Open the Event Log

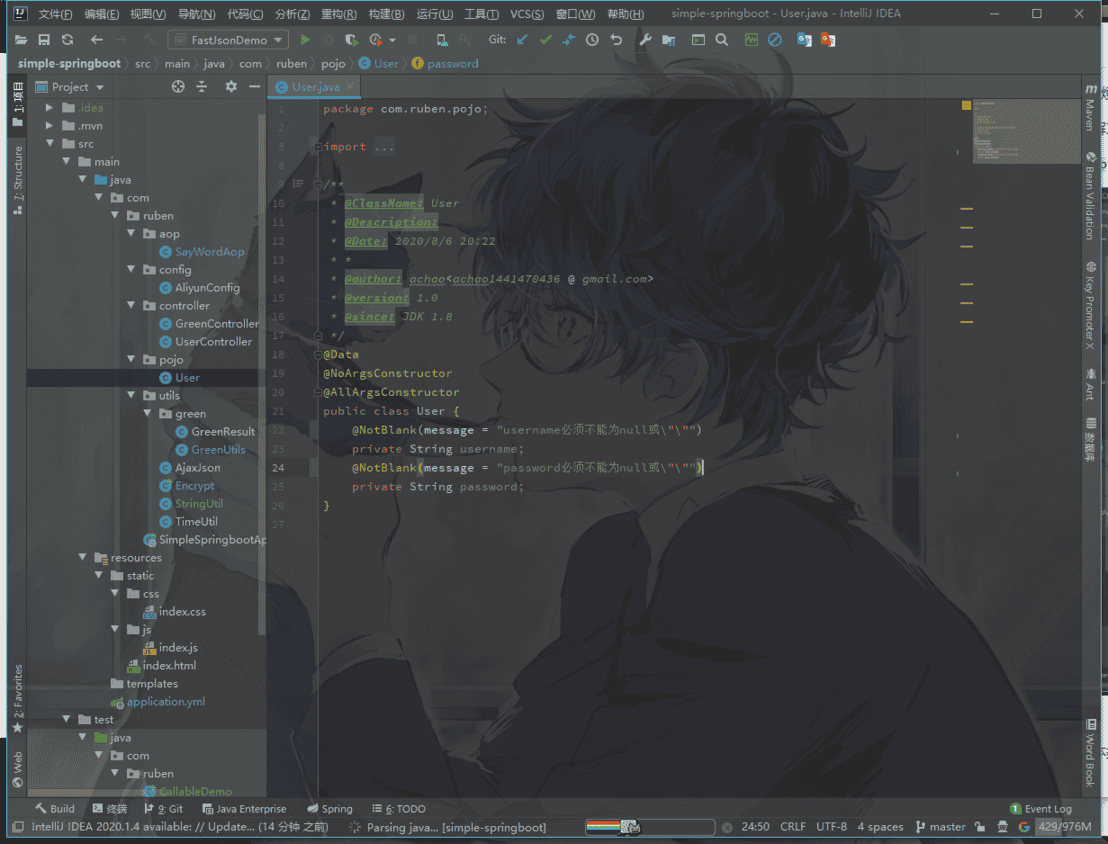point(1040,808)
